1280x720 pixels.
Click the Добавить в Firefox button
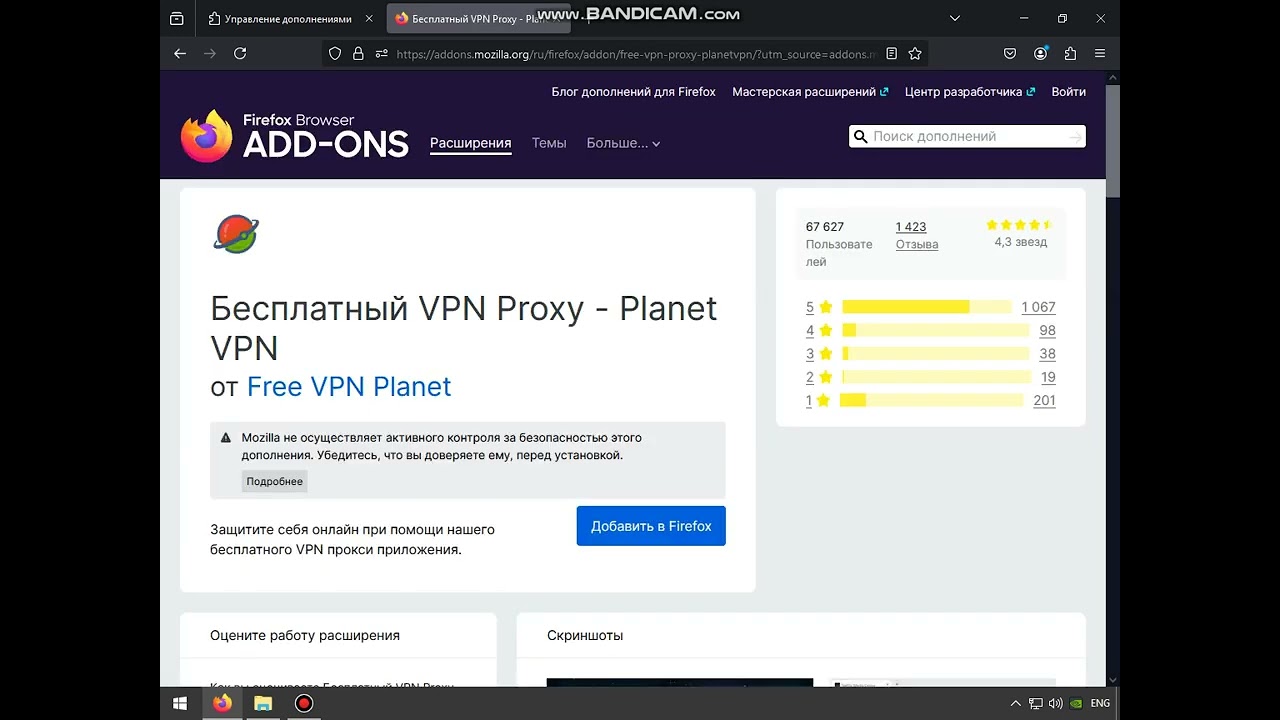coord(651,526)
